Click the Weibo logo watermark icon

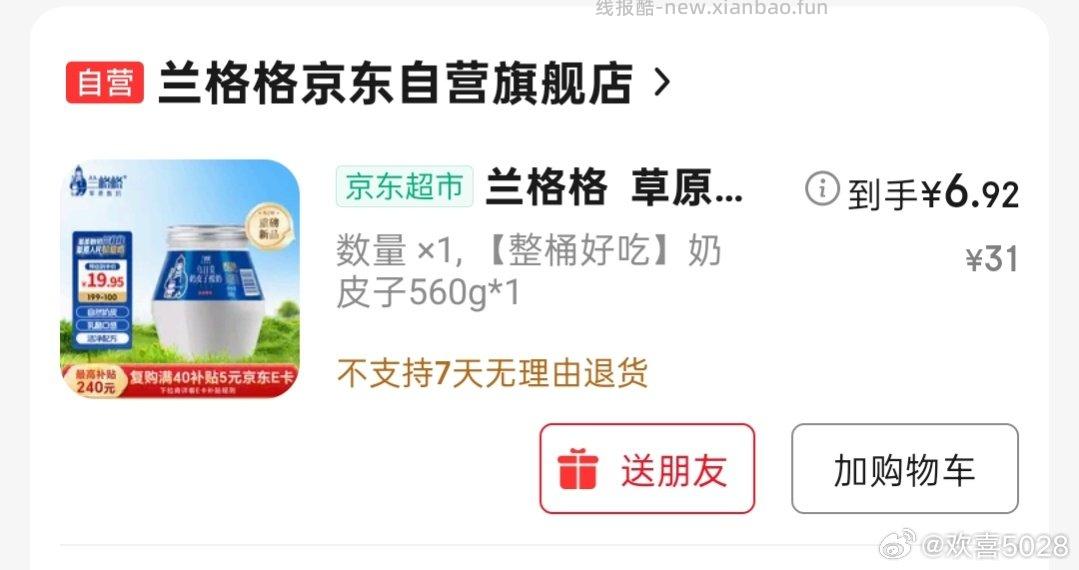pyautogui.click(x=898, y=544)
